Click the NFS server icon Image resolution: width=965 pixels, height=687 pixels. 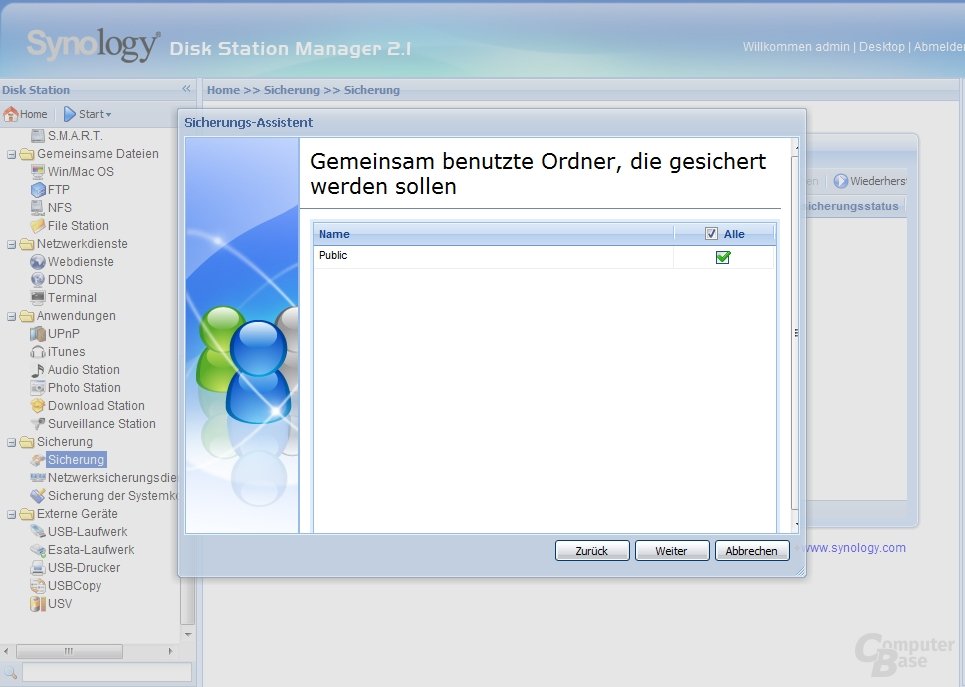click(x=38, y=207)
